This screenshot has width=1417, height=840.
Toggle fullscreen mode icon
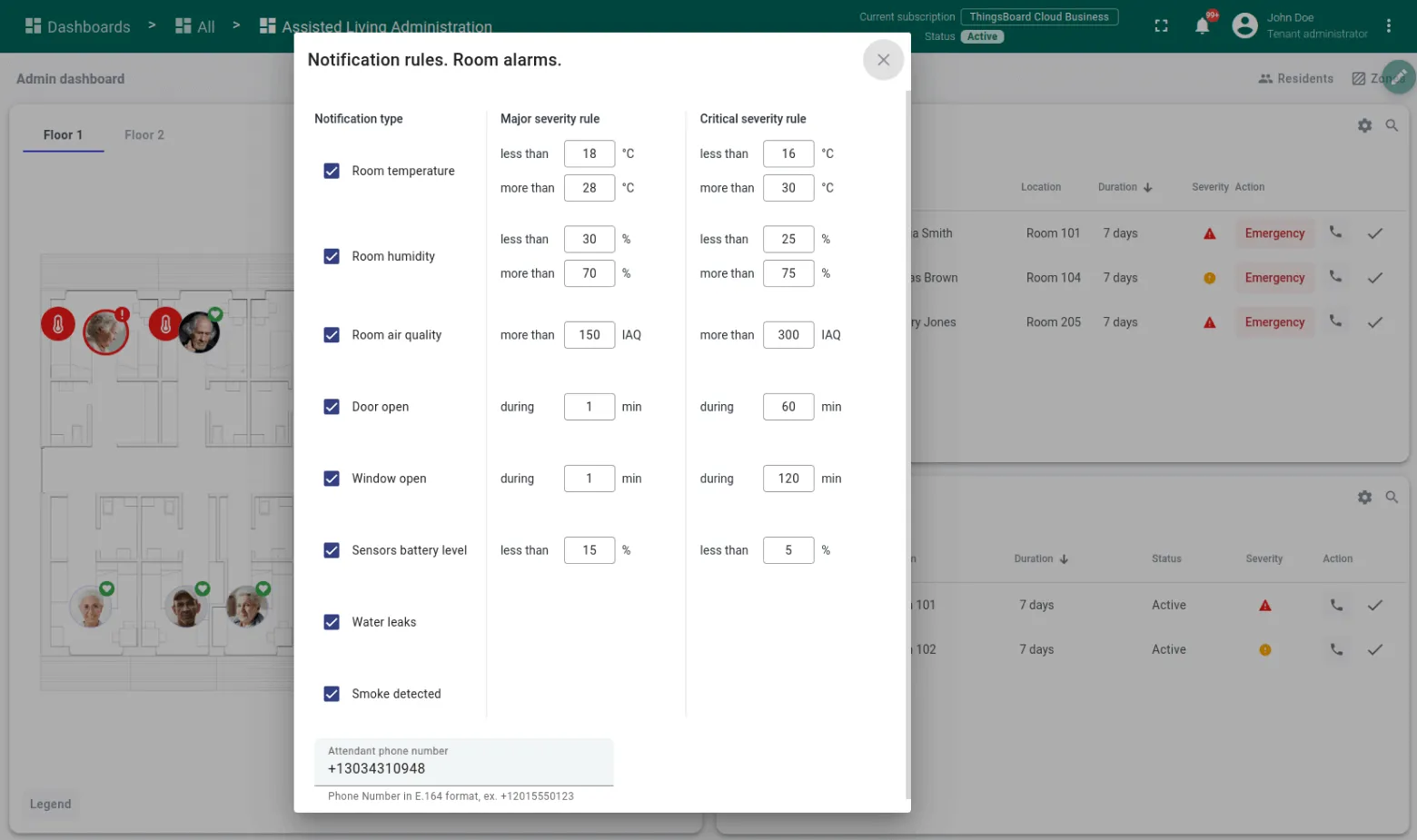[1161, 26]
